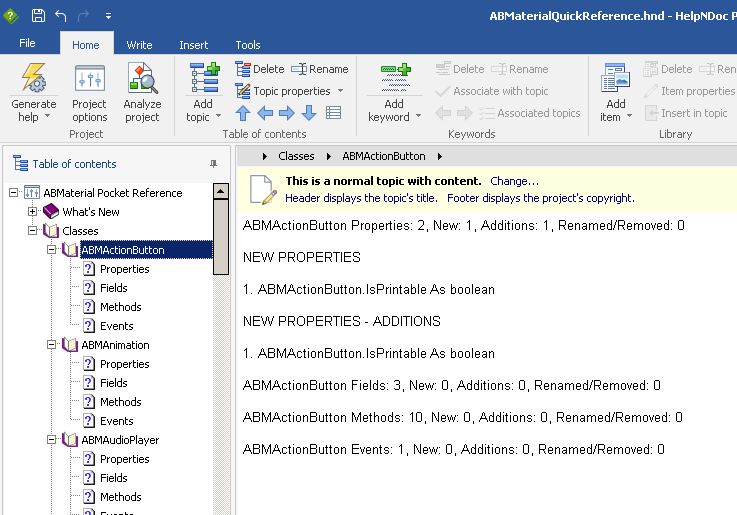Switch to the Home ribbon tab
This screenshot has width=737, height=515.
[86, 45]
